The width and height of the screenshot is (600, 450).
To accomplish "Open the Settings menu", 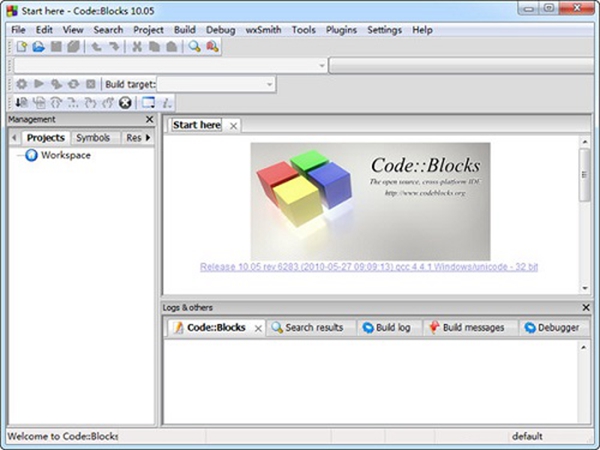I will pos(384,30).
